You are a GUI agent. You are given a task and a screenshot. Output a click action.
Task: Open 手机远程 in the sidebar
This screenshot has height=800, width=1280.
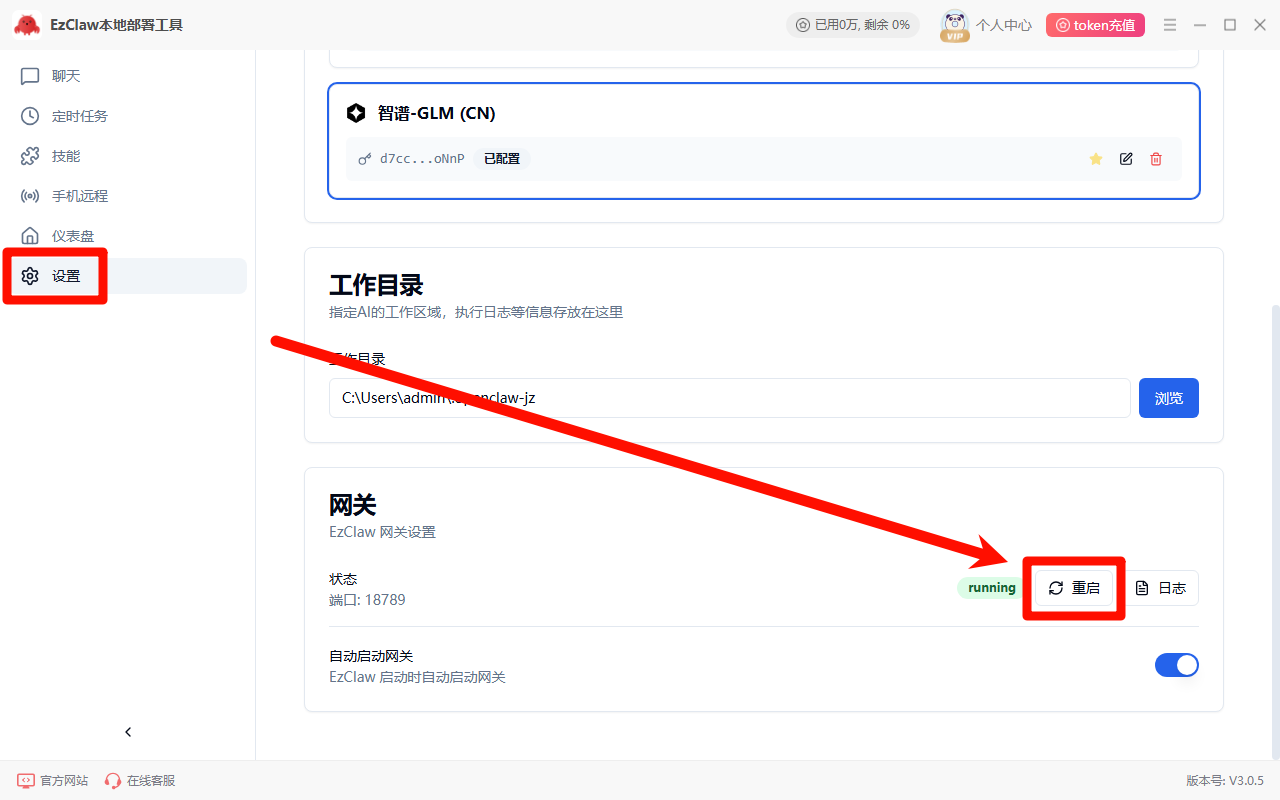79,196
